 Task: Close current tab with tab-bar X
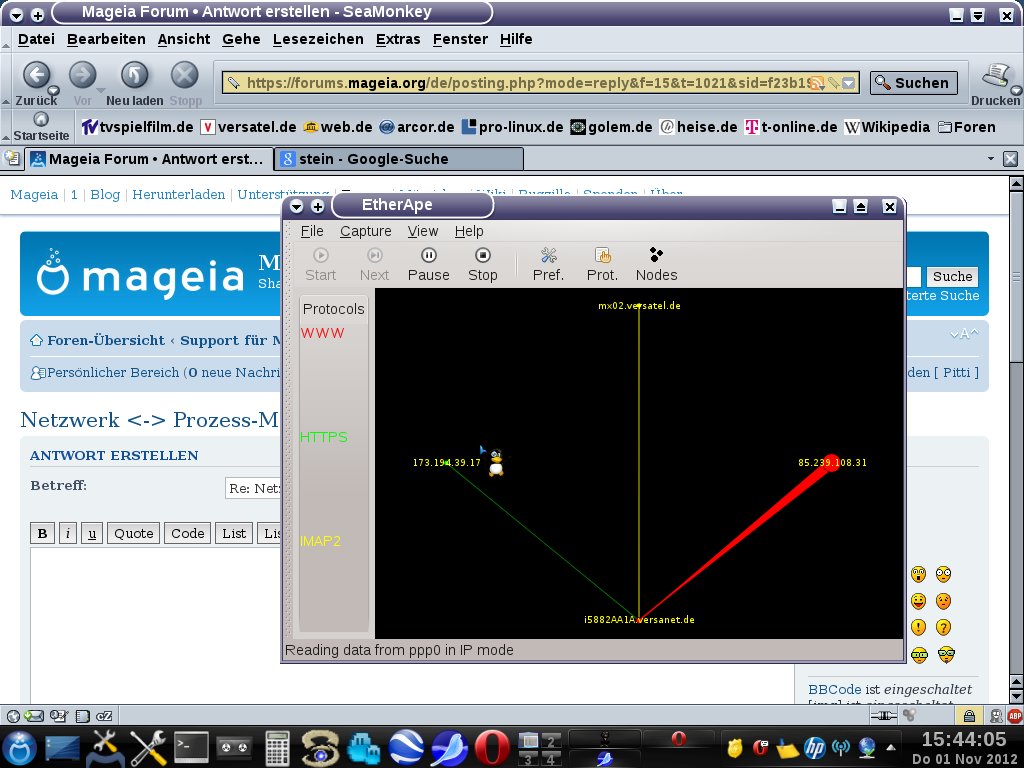(1010, 159)
